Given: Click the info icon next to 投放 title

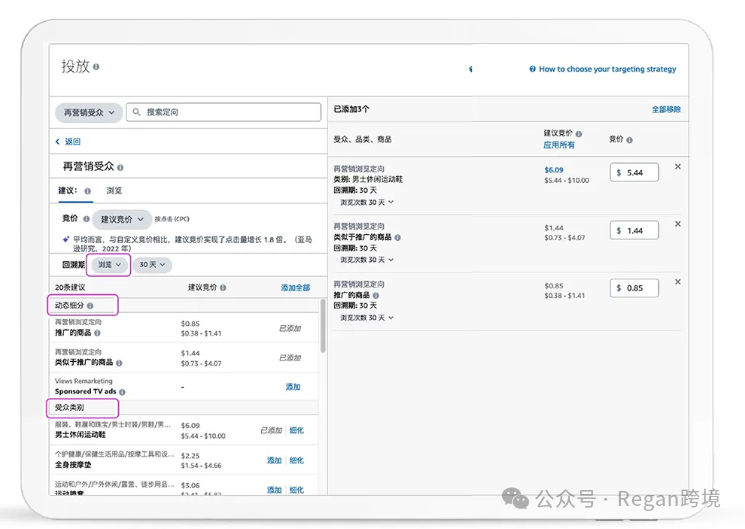Looking at the screenshot, I should click(97, 67).
